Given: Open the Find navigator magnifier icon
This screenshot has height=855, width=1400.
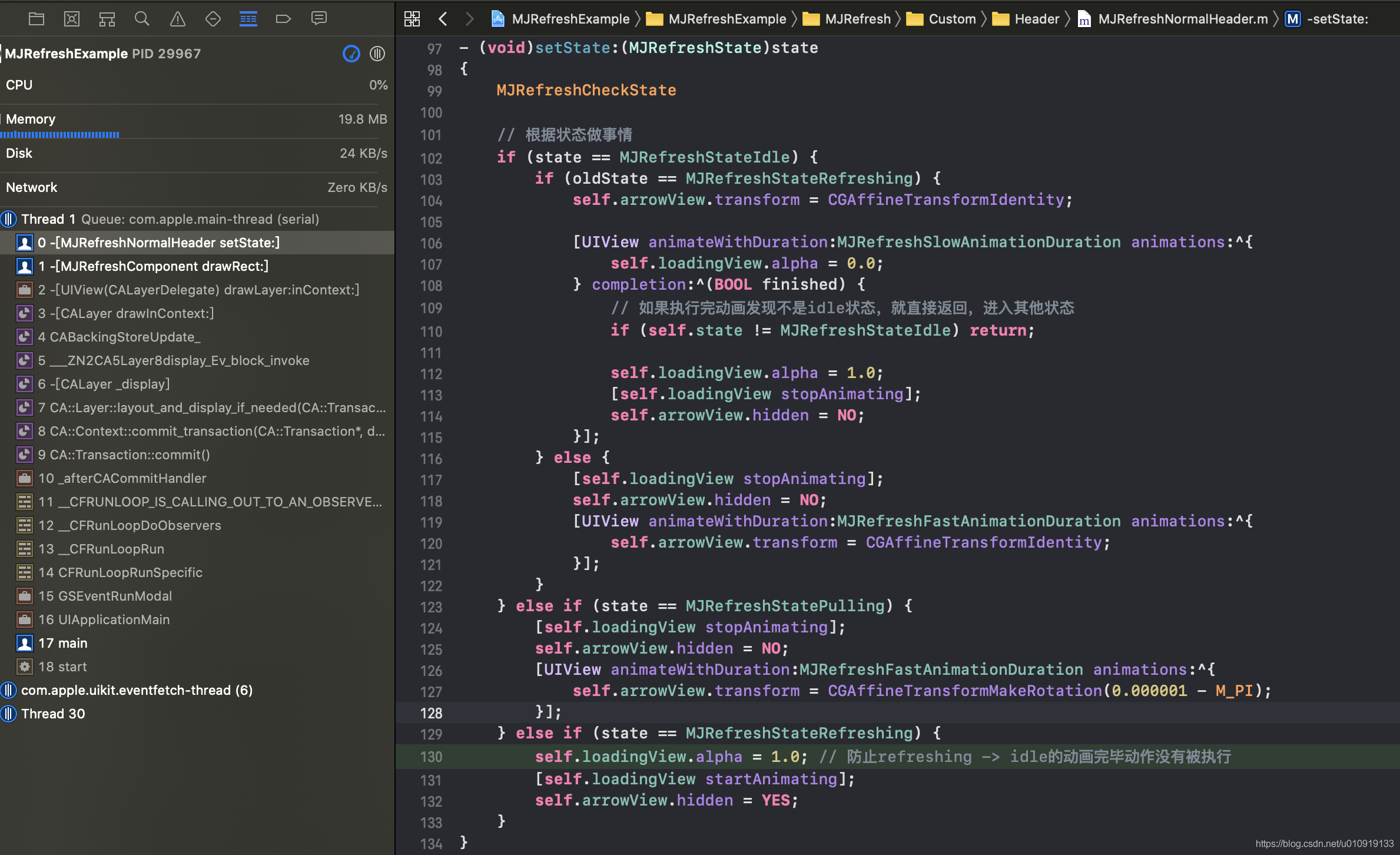Looking at the screenshot, I should [142, 19].
